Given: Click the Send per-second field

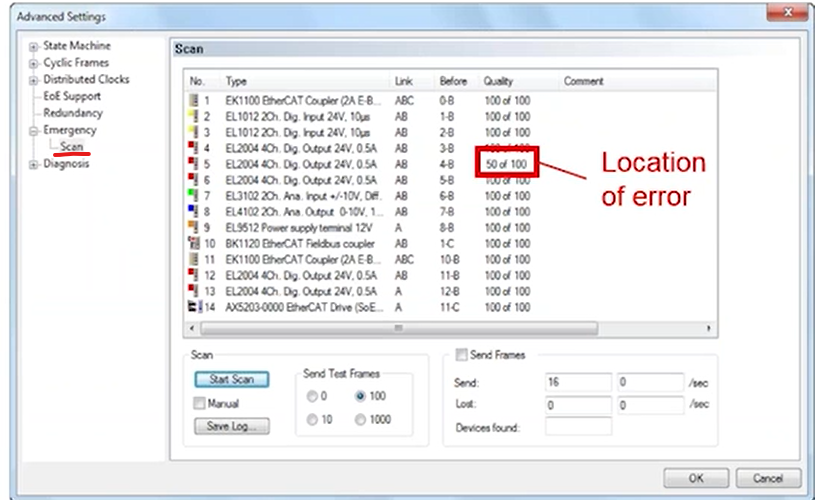Looking at the screenshot, I should click(650, 383).
